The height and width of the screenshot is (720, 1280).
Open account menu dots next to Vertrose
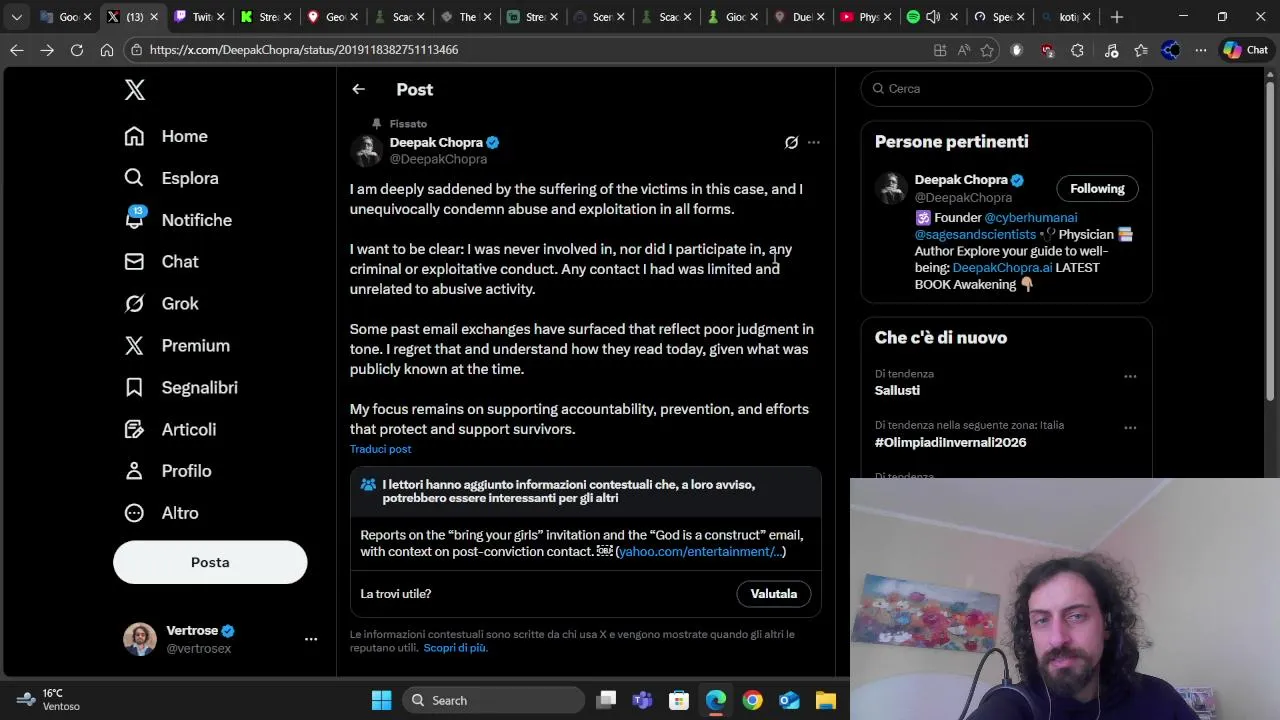[x=311, y=639]
